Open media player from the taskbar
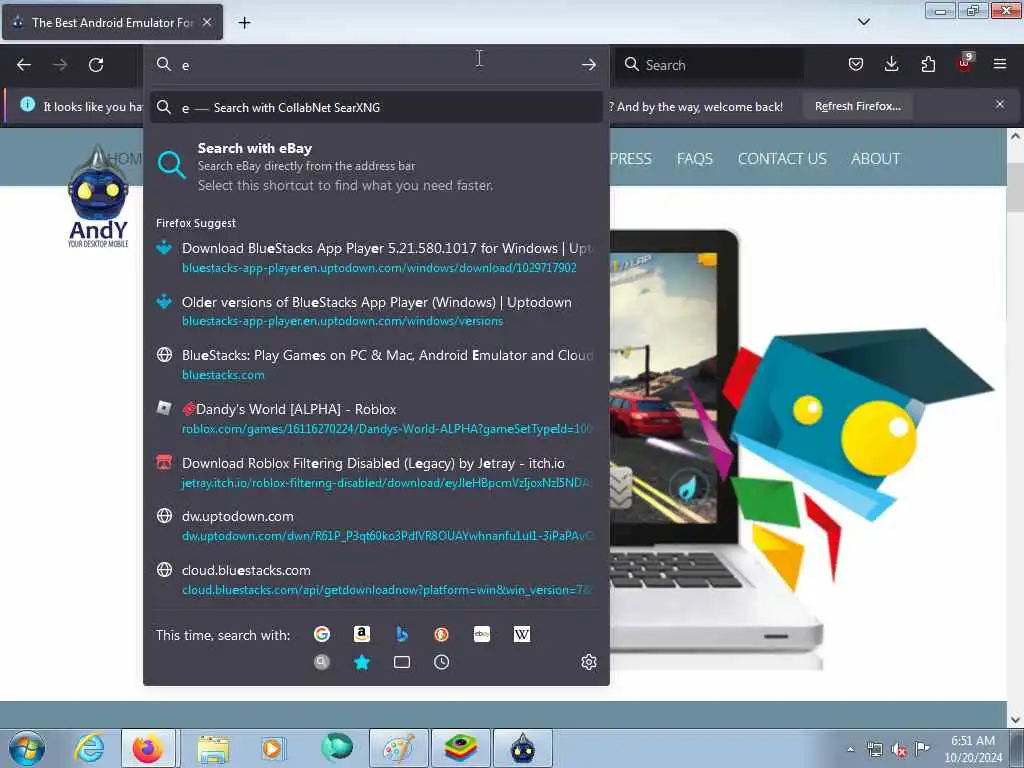The width and height of the screenshot is (1024, 768). coord(273,748)
